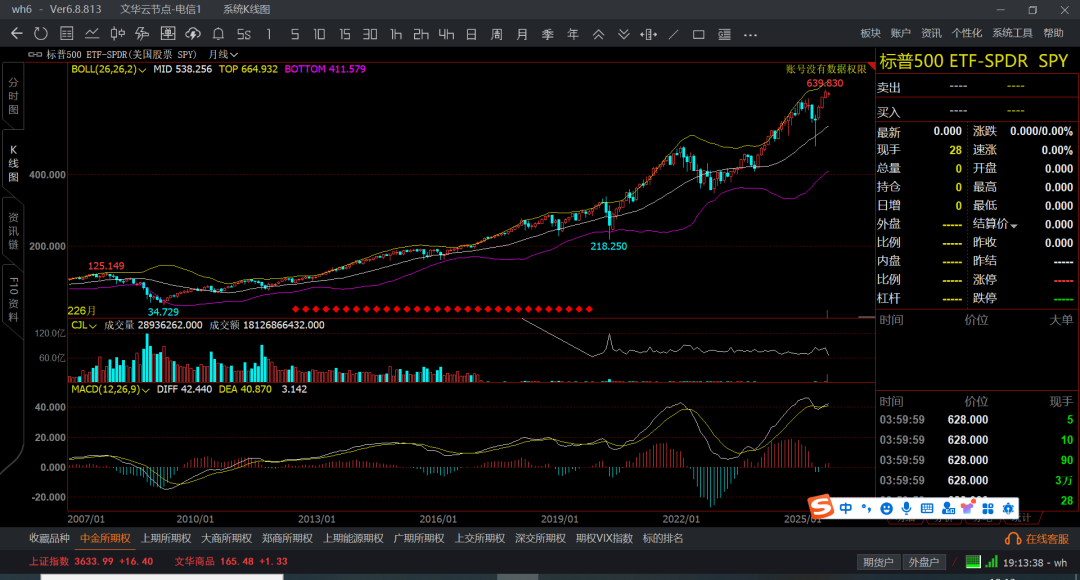Select the weekly period 周

click(x=497, y=34)
